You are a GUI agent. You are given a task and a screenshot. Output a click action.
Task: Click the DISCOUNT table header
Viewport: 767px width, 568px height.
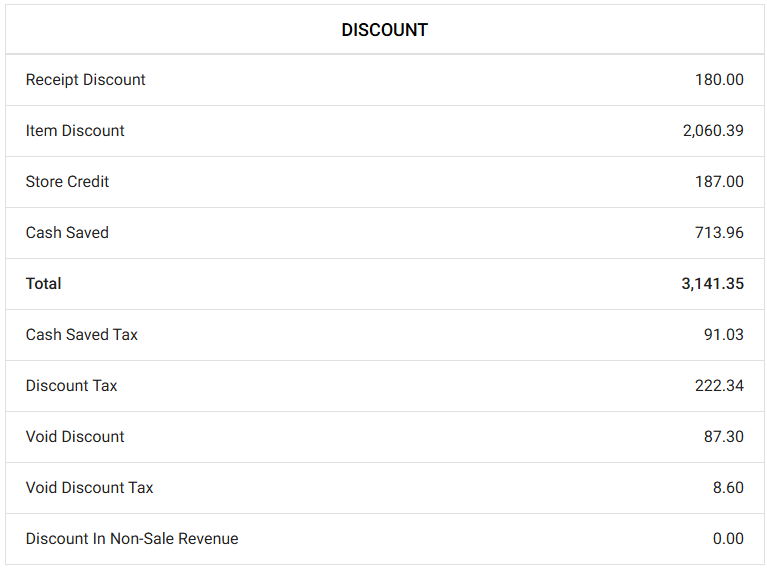384,30
